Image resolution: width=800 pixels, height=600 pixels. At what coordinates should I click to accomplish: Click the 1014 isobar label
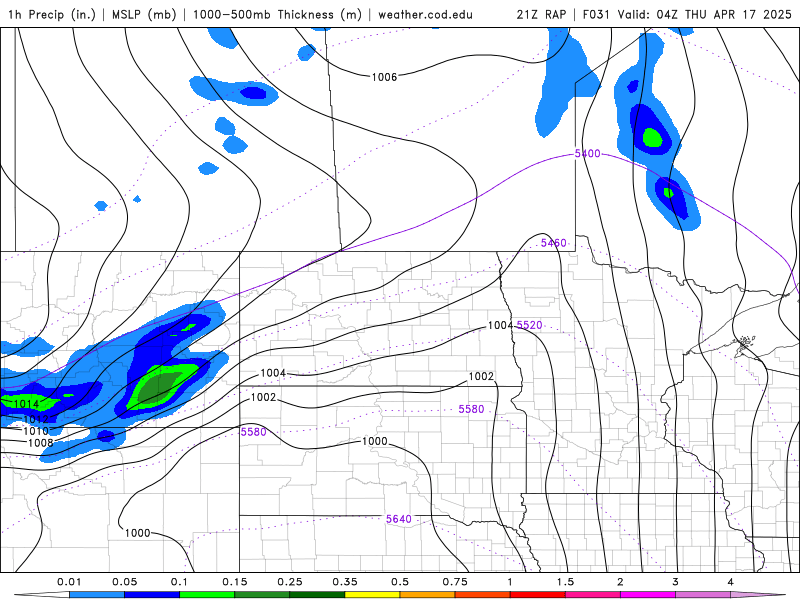click(x=26, y=404)
